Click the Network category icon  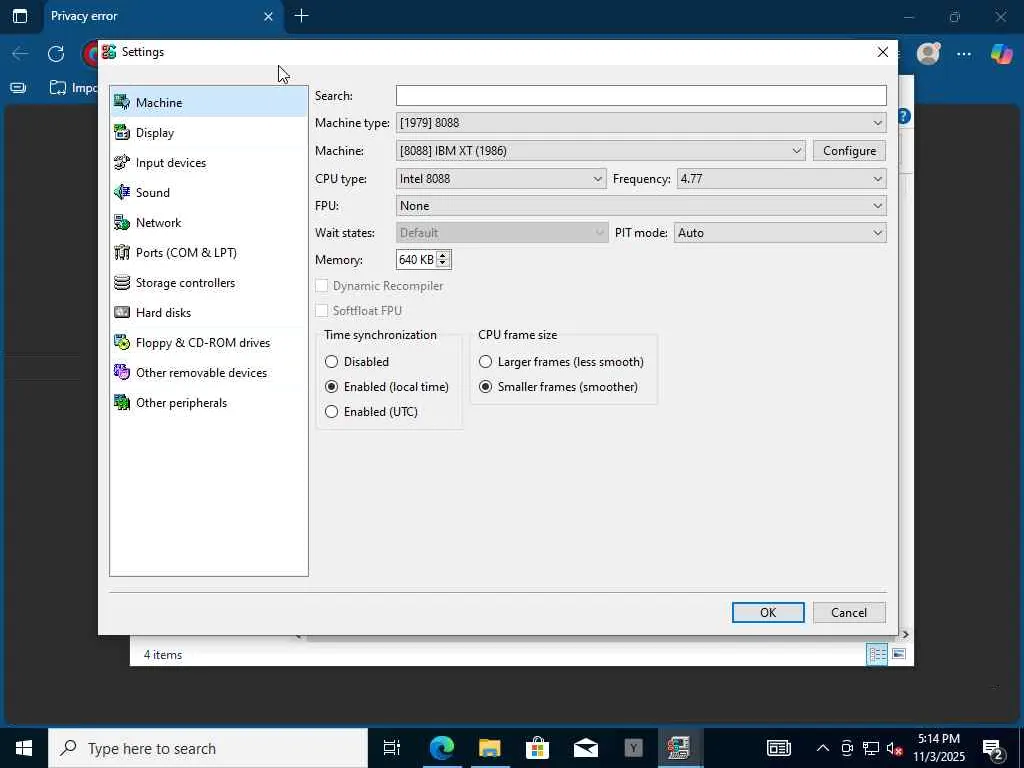pyautogui.click(x=122, y=223)
